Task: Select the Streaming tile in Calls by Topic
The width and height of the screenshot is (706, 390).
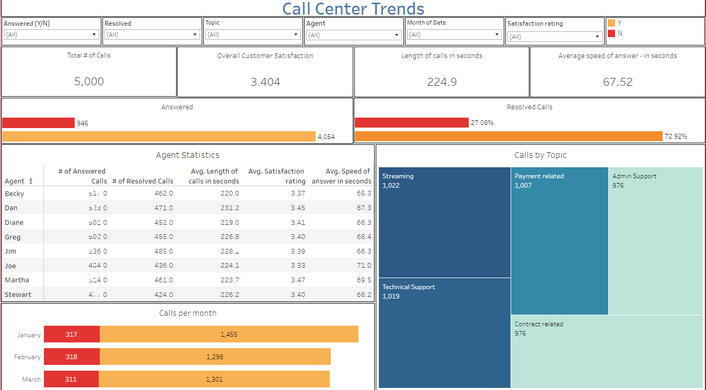Action: [445, 222]
